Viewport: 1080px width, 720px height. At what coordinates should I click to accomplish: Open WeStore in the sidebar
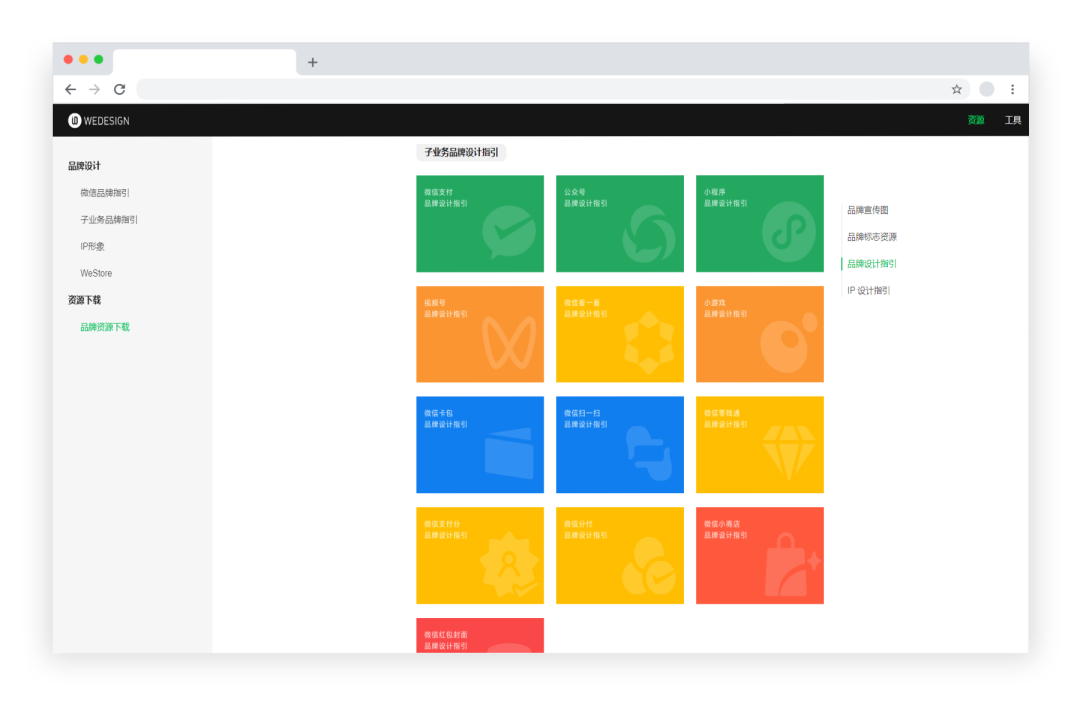(x=96, y=274)
